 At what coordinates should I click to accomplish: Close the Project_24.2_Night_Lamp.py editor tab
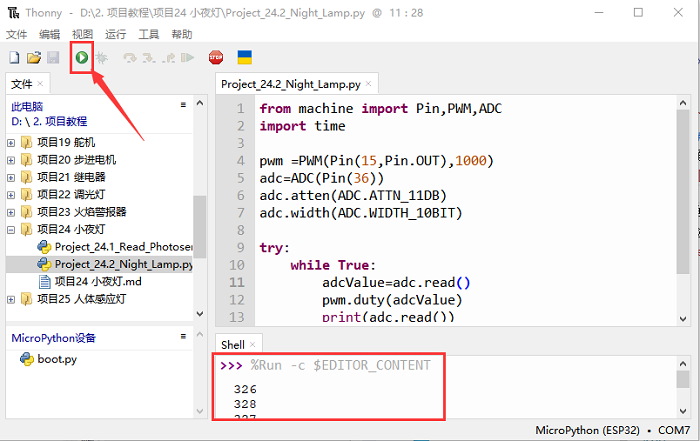tap(369, 85)
